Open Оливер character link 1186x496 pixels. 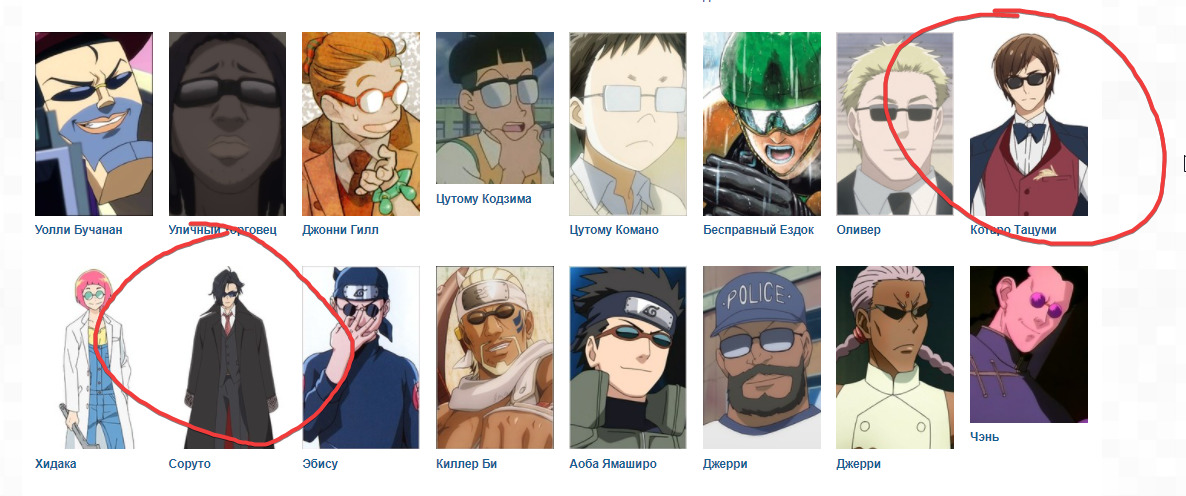click(858, 230)
